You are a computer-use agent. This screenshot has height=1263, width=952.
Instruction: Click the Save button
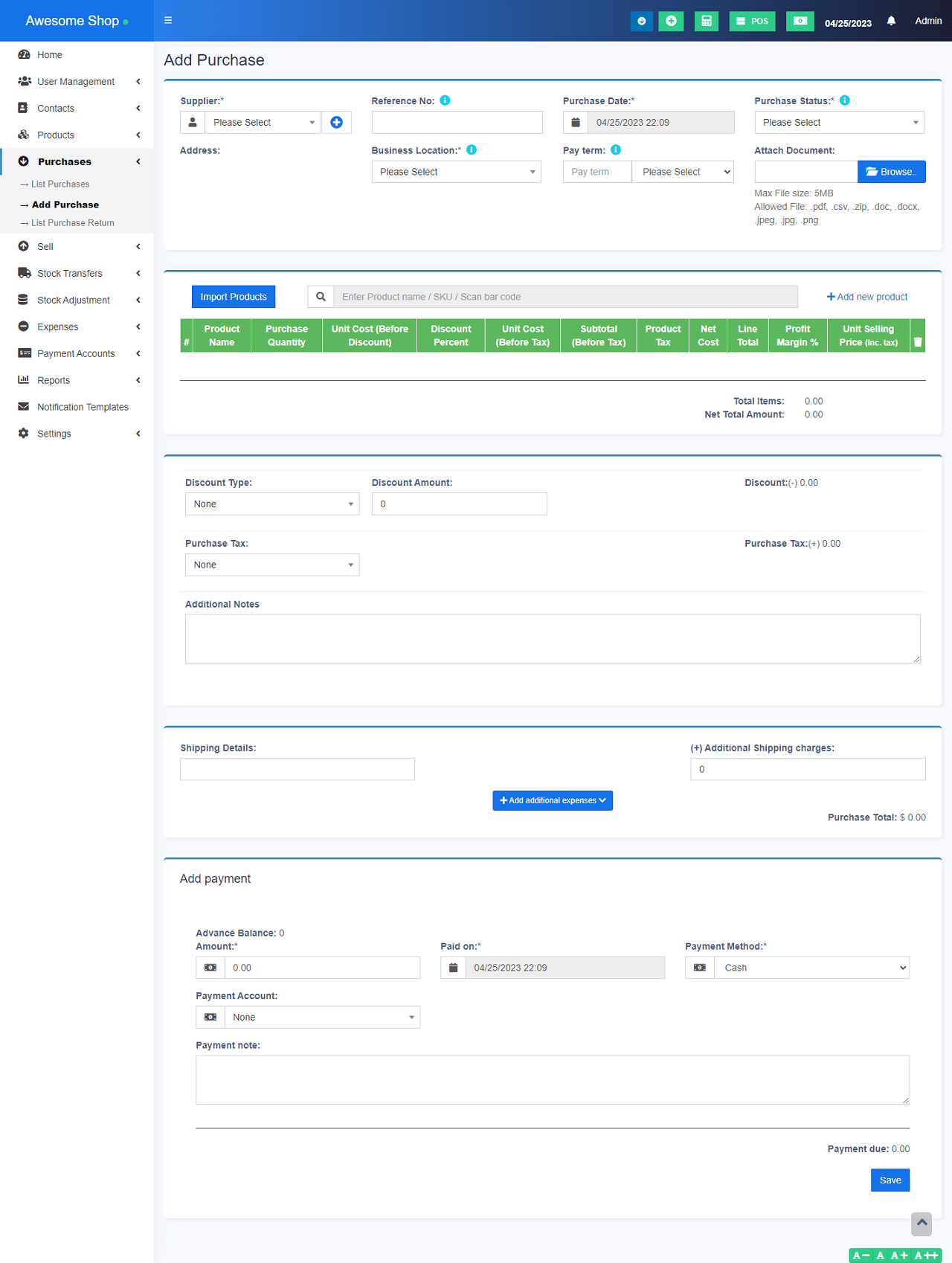point(890,1180)
